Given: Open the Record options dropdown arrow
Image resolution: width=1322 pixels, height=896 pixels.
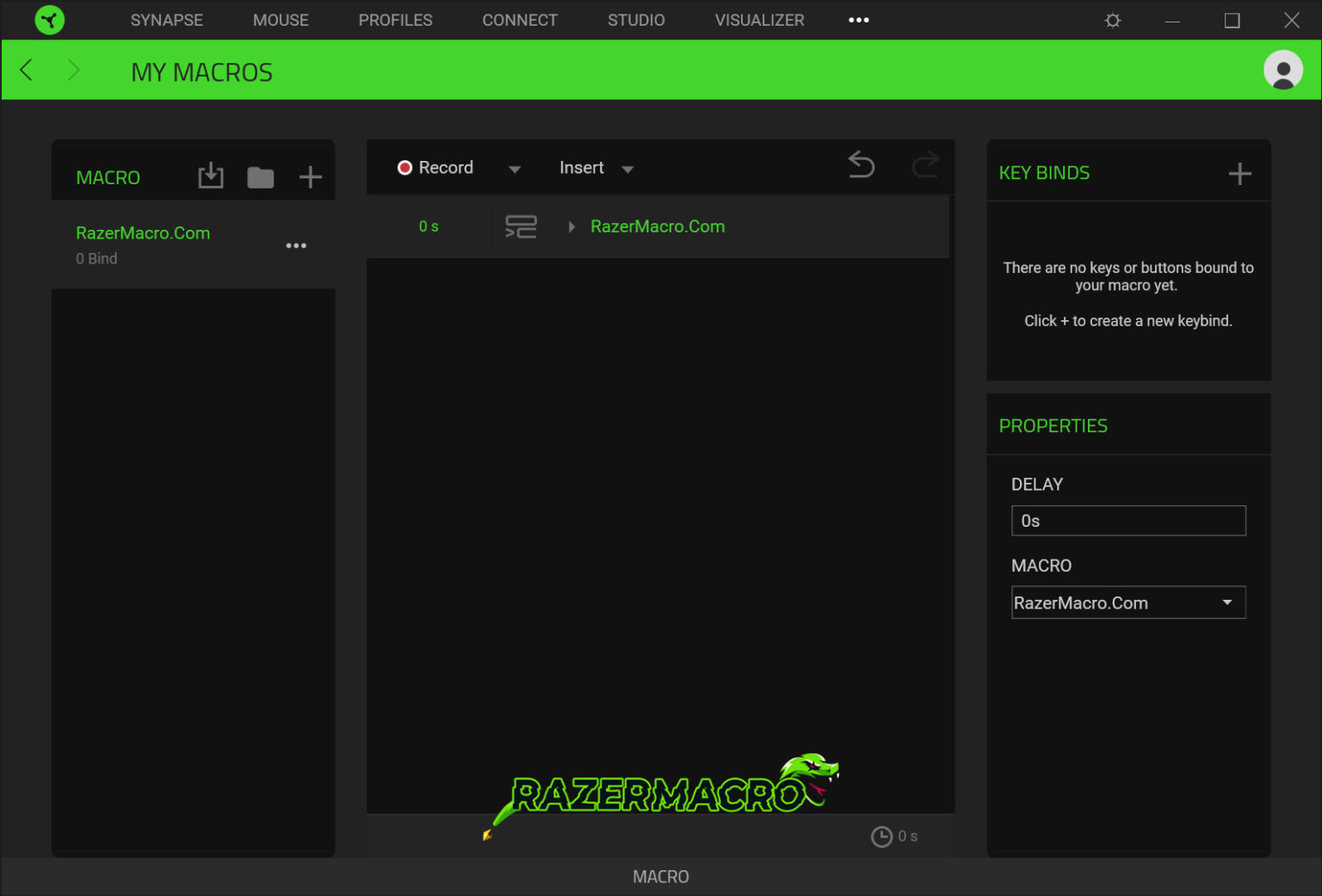Looking at the screenshot, I should click(x=514, y=169).
